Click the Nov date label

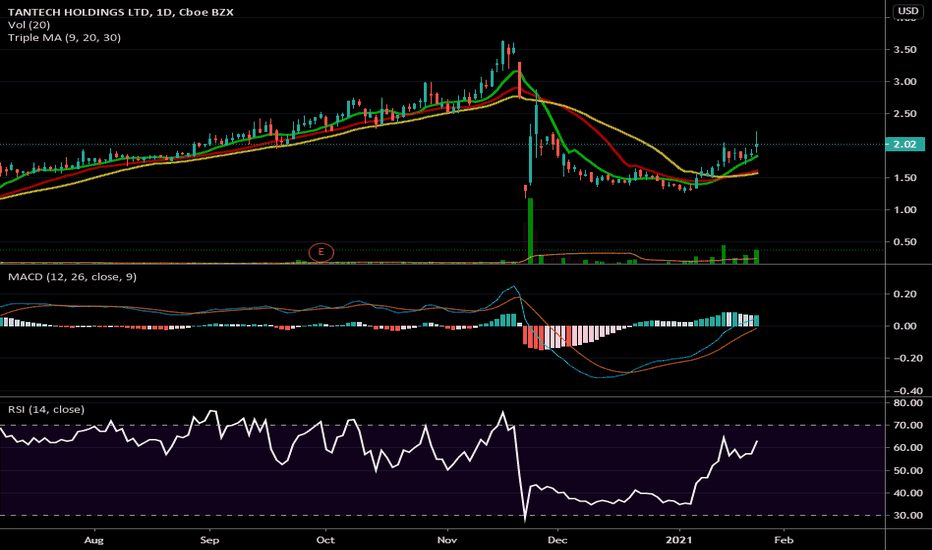(x=447, y=540)
